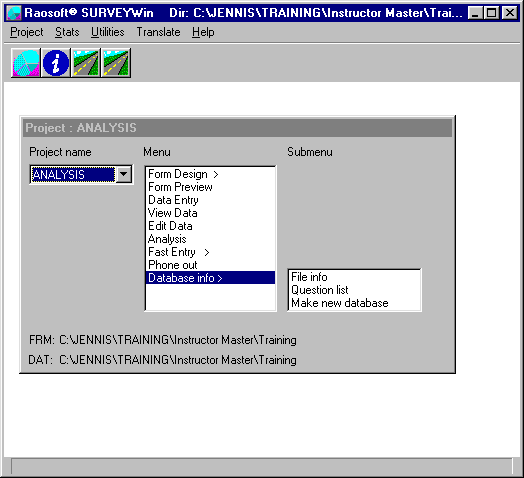
Task: Open the Help menu
Action: tap(203, 32)
